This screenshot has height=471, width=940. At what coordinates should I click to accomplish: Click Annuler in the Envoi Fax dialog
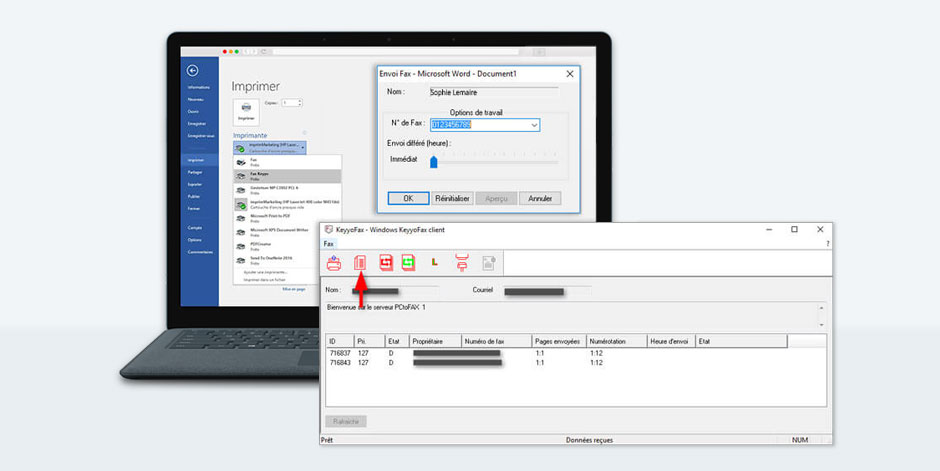coord(540,198)
